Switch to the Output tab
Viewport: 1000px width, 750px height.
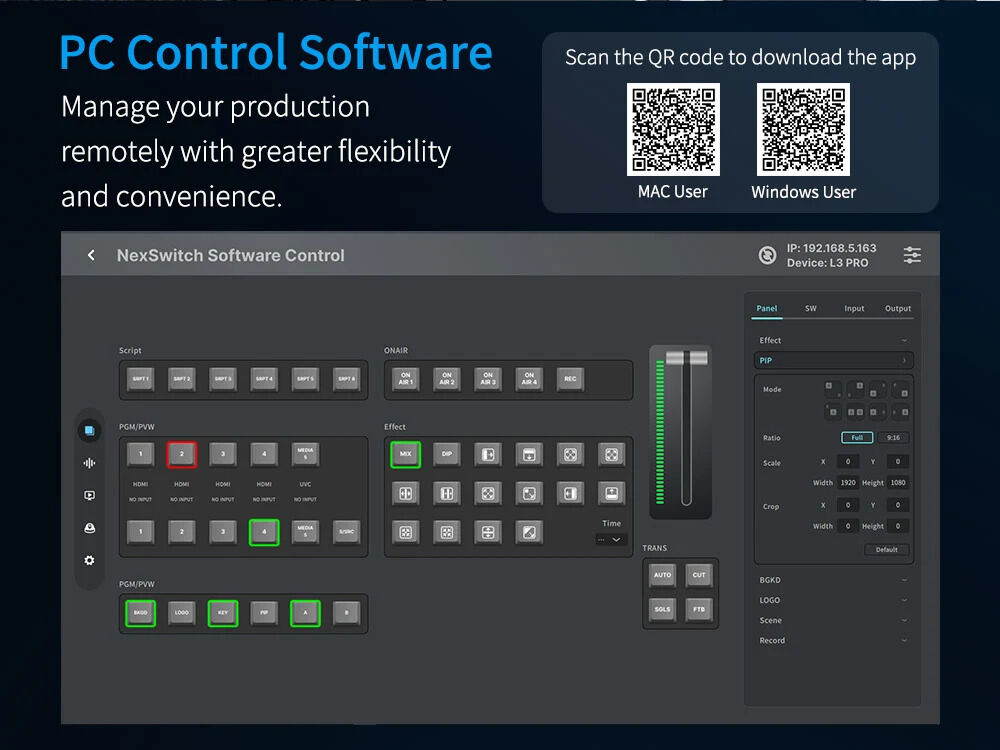pos(897,309)
